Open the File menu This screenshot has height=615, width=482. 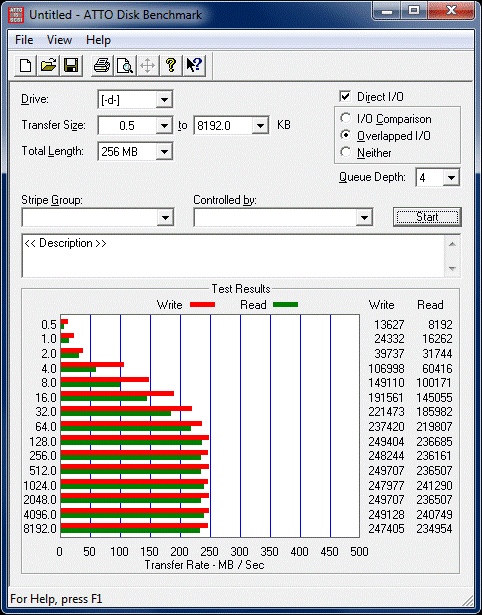[x=24, y=40]
